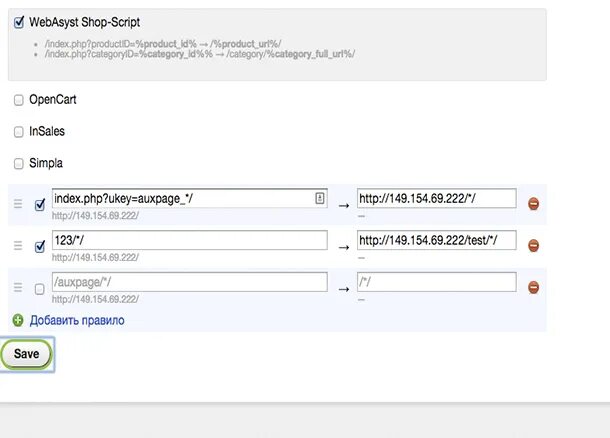Focus the 123/*/ source field
Viewport: 610px width, 438px height.
189,240
